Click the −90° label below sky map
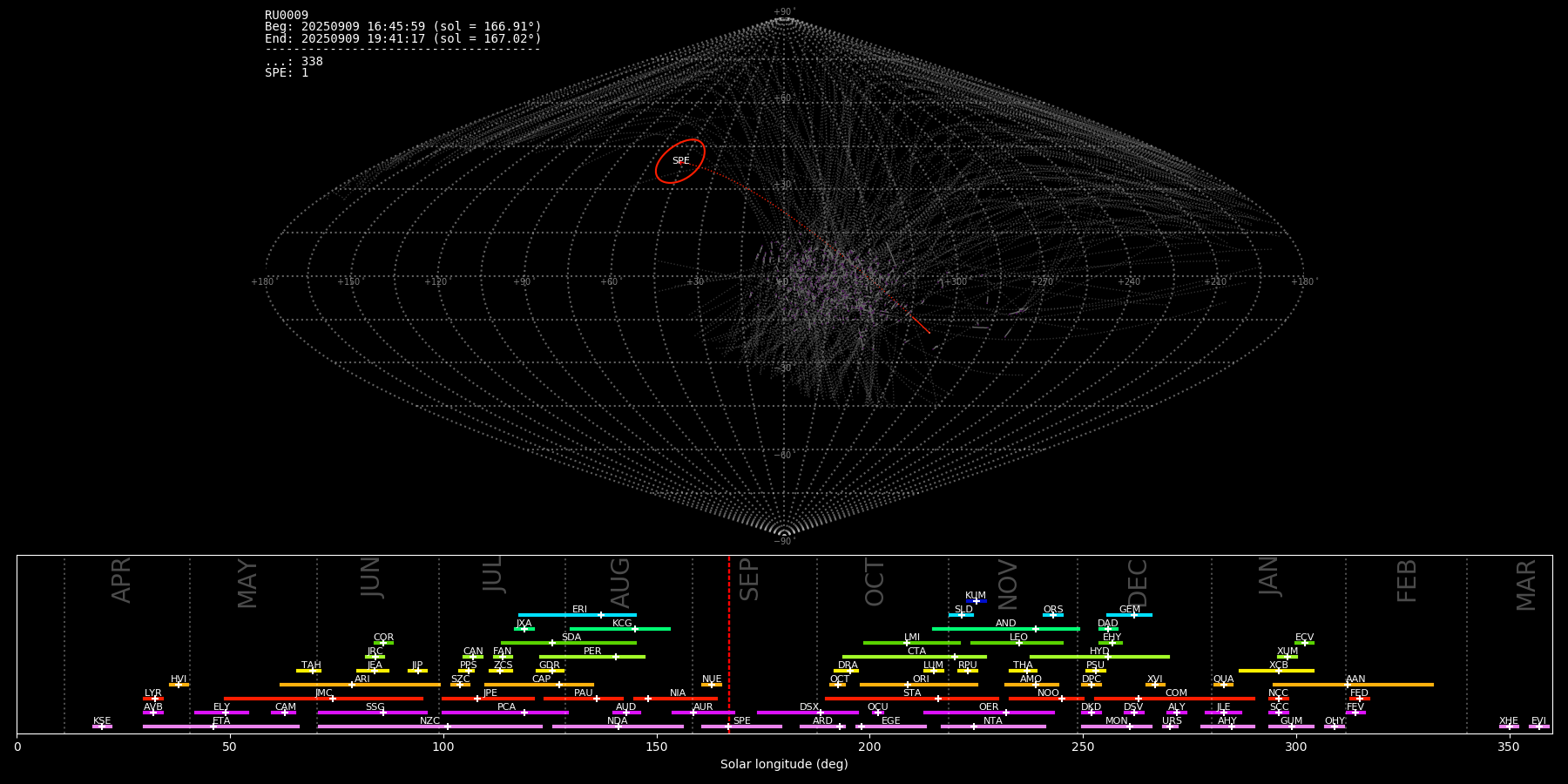1568x784 pixels. 784,542
